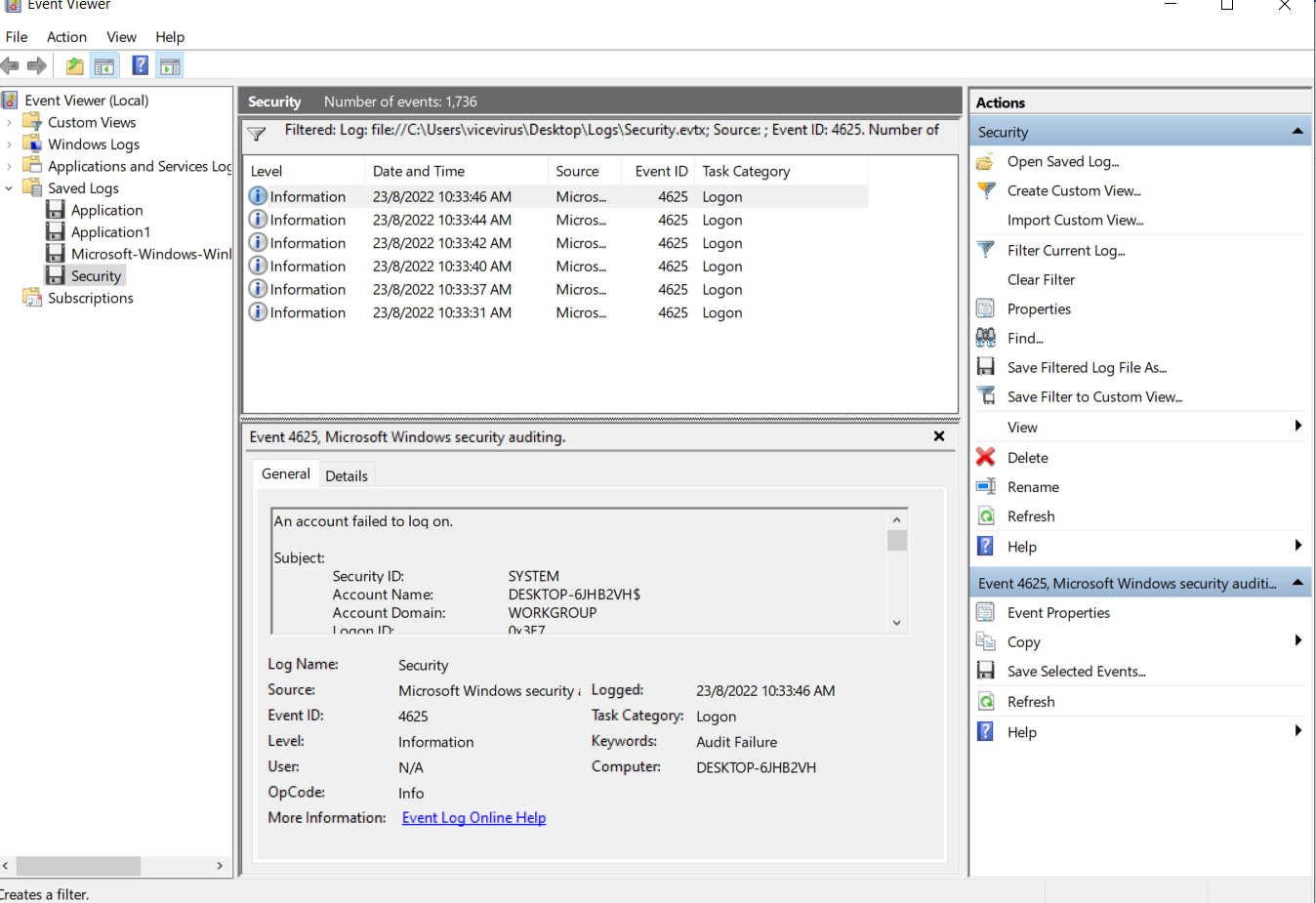Click the Subscriptions folder icon in tree
This screenshot has height=903, width=1316.
click(x=32, y=298)
